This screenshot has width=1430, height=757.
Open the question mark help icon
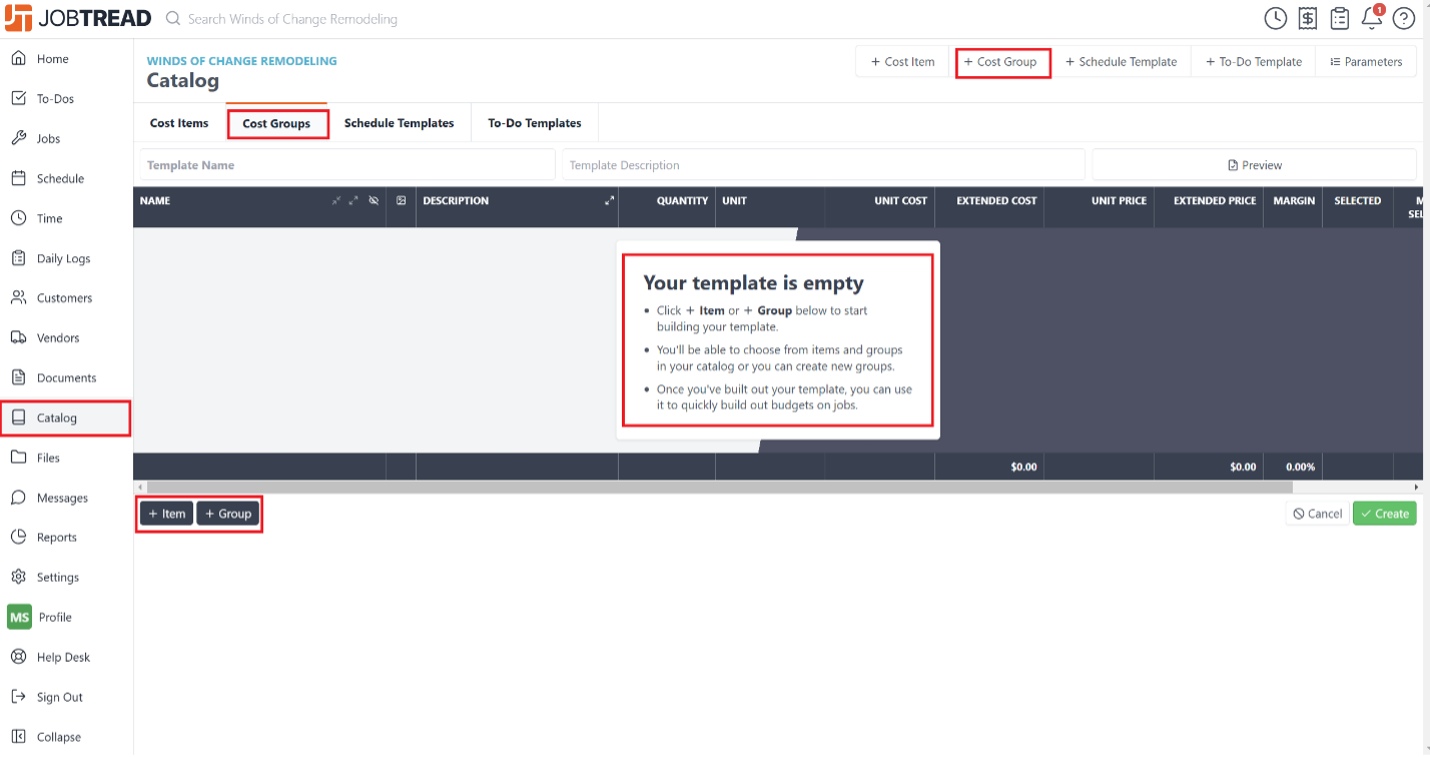1404,18
